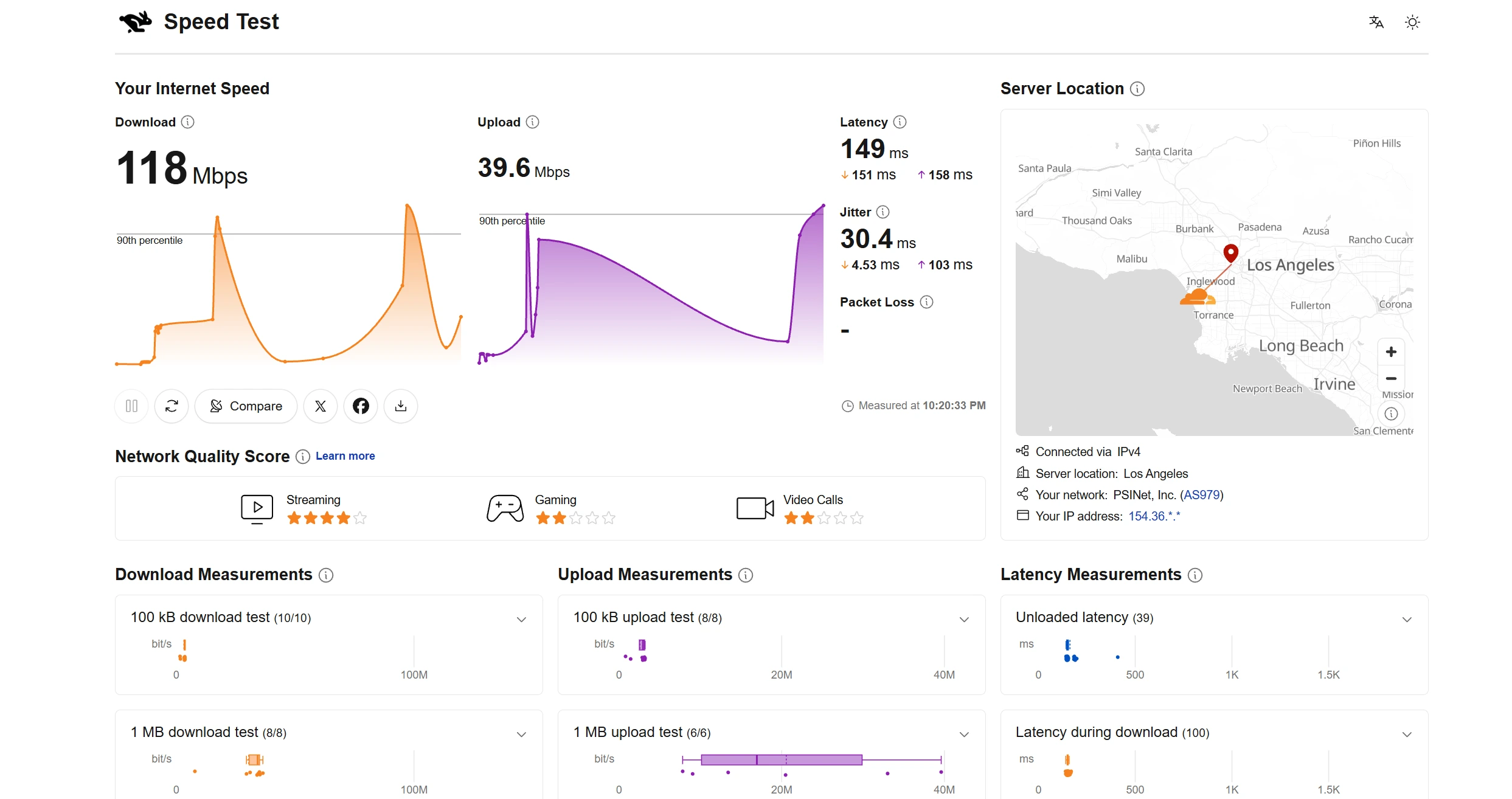The height and width of the screenshot is (799, 1512).
Task: Click the red server location pin
Action: coord(1230,253)
